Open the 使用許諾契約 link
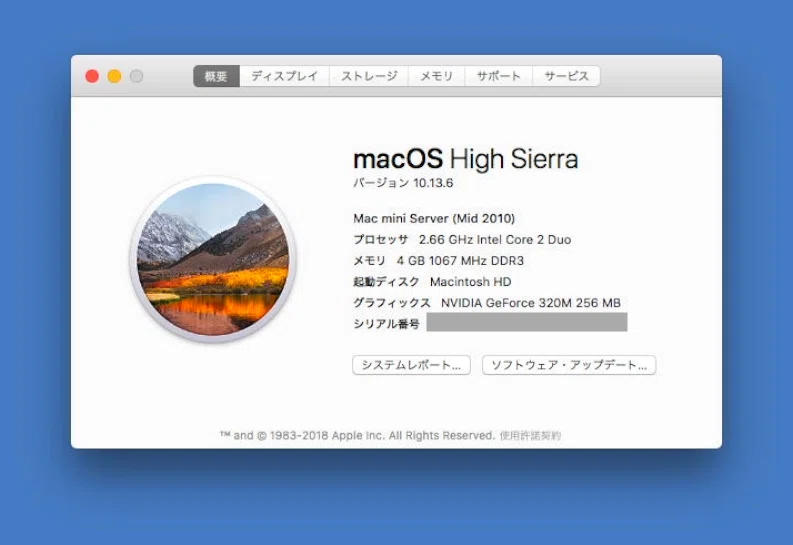793x545 pixels. coord(530,435)
